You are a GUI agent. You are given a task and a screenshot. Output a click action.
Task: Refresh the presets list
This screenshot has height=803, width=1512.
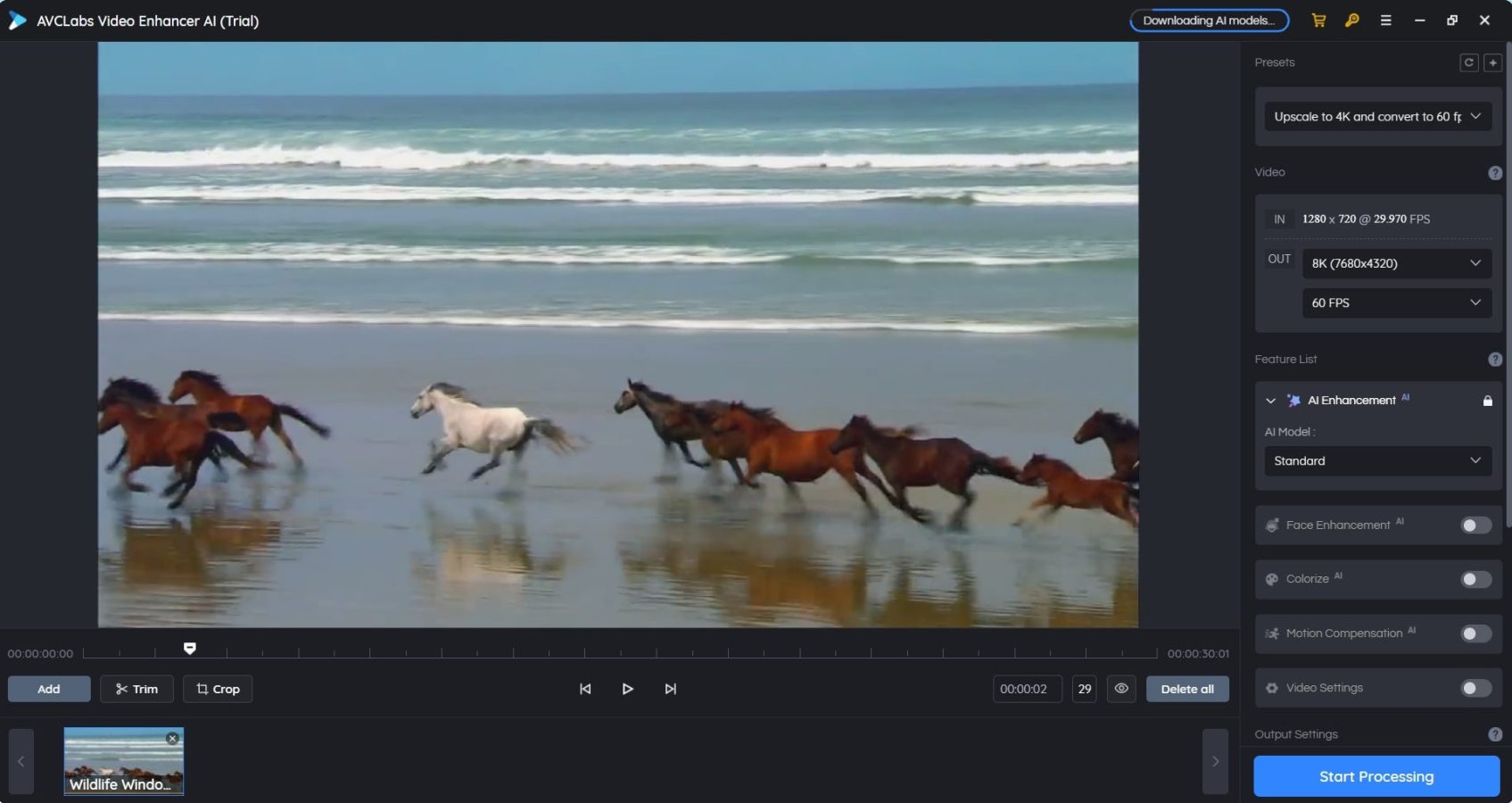pyautogui.click(x=1468, y=62)
